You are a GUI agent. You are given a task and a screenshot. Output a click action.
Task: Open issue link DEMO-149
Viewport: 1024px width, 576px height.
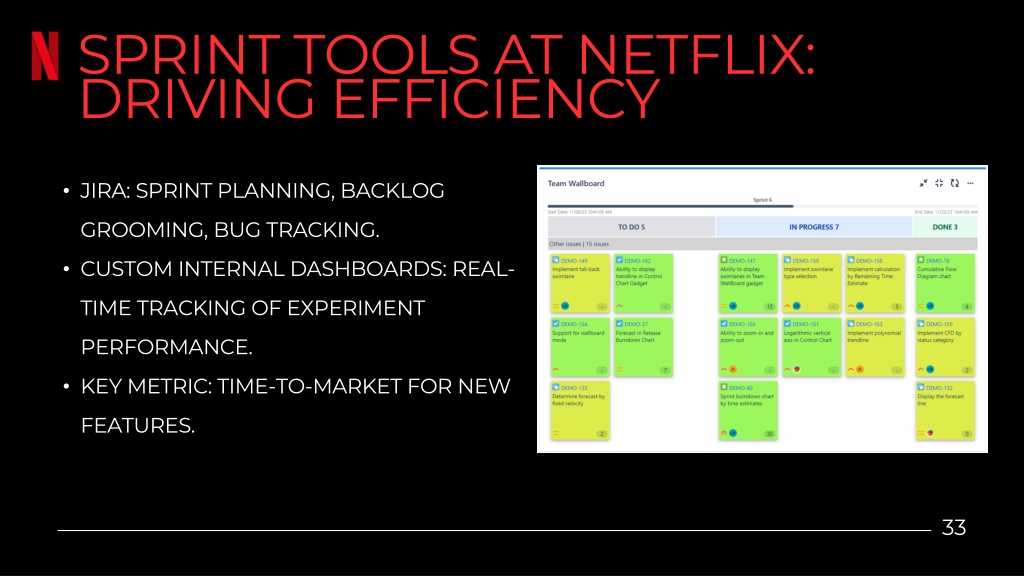point(574,261)
